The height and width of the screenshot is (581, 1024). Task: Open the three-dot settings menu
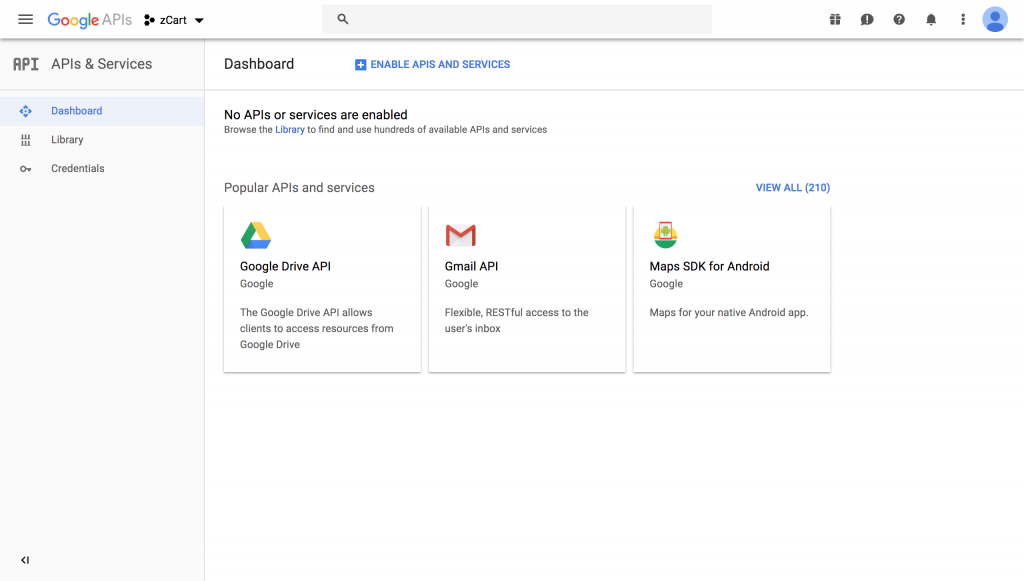click(963, 20)
